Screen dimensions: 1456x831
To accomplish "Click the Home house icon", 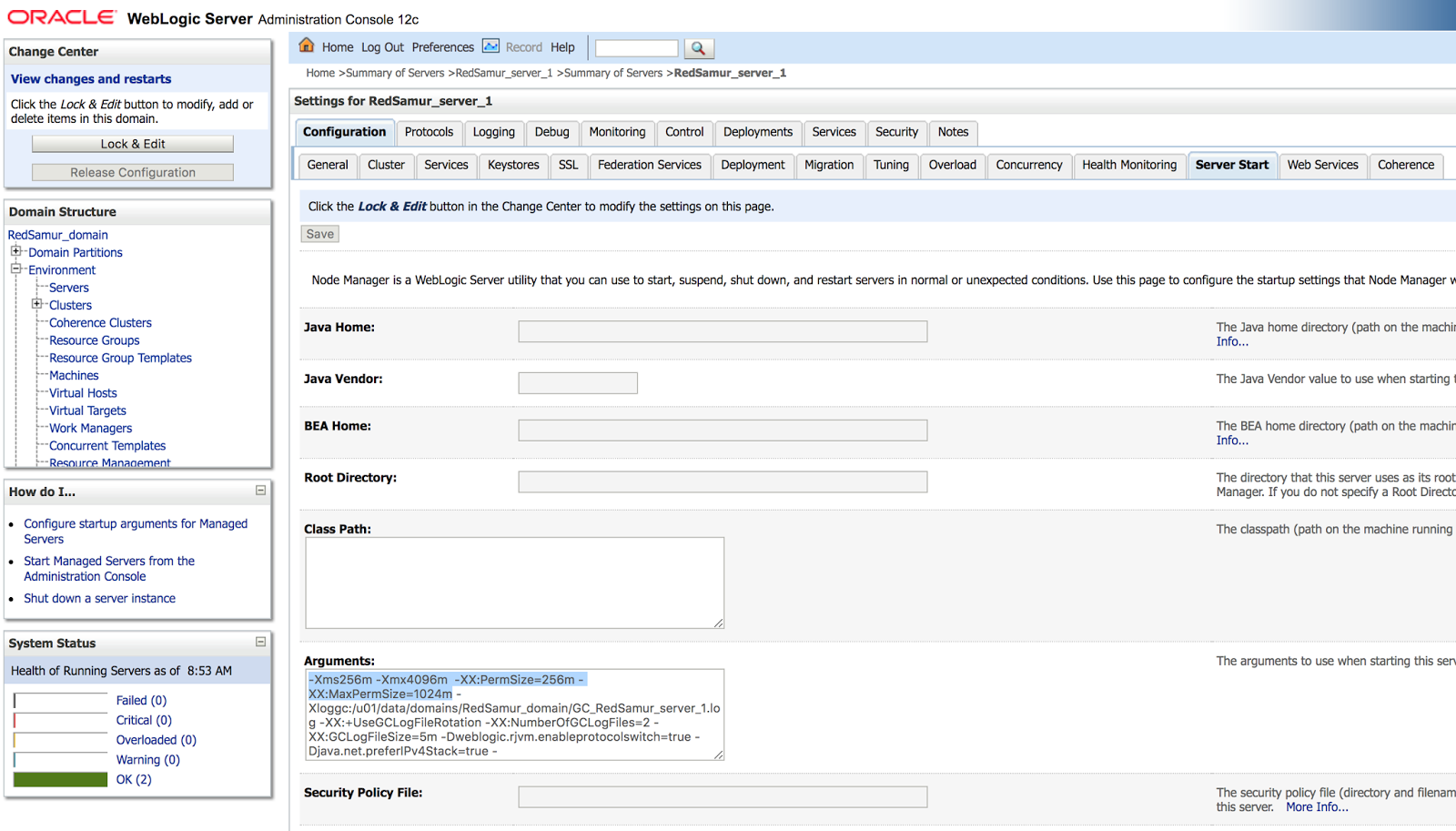I will (307, 46).
